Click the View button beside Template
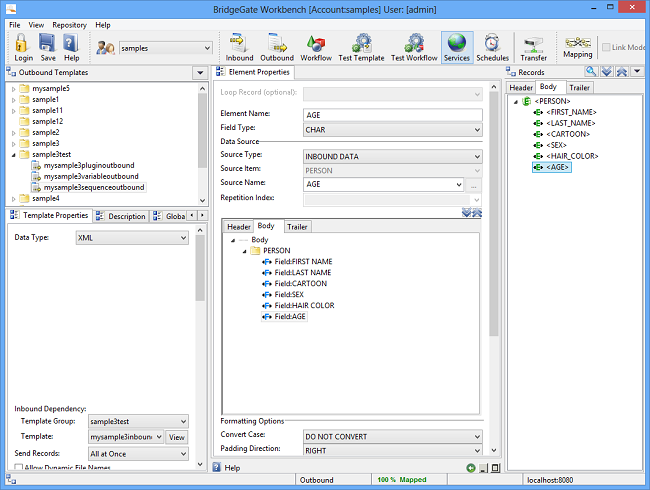 [177, 437]
